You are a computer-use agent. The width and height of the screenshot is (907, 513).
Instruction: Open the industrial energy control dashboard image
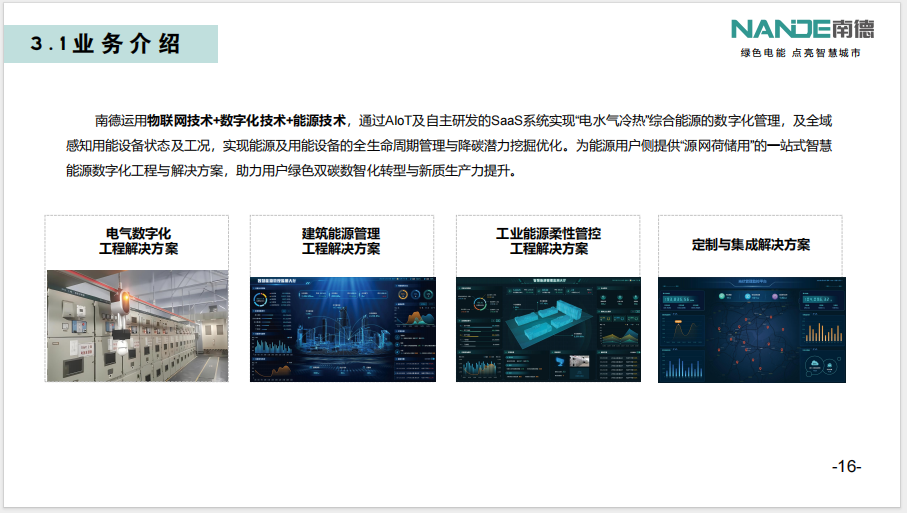[548, 329]
